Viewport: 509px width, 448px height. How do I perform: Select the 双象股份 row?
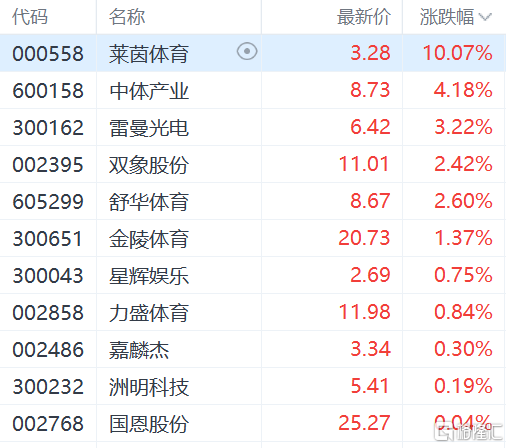[x=252, y=164]
